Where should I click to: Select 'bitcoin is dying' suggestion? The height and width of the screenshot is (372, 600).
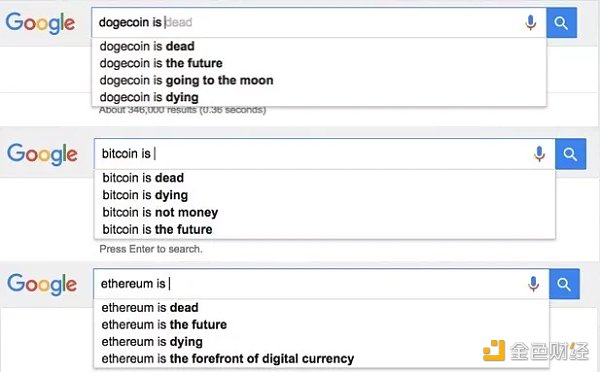[324, 195]
